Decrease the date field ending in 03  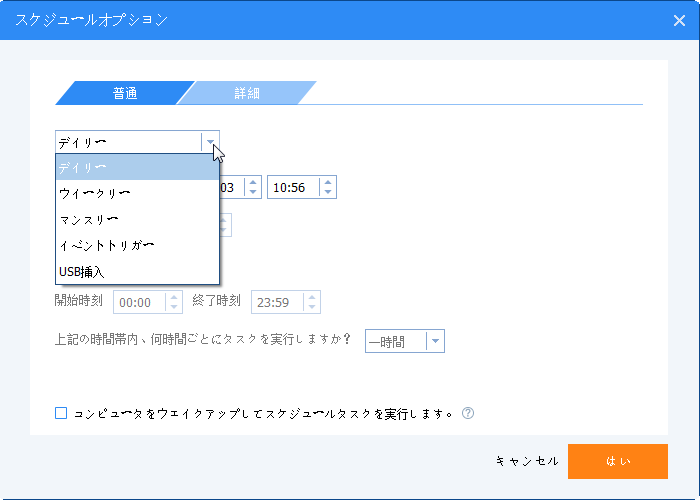(x=253, y=192)
